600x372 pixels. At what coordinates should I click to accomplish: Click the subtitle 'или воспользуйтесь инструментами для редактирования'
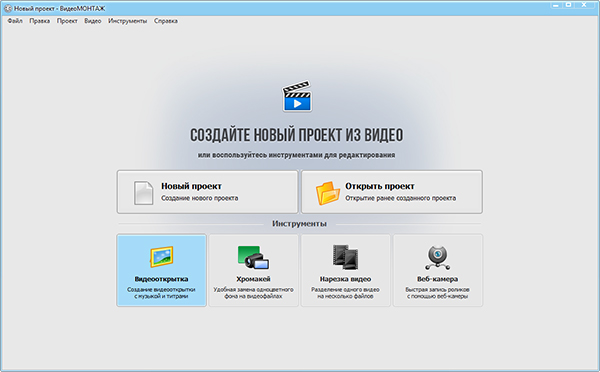coord(297,155)
